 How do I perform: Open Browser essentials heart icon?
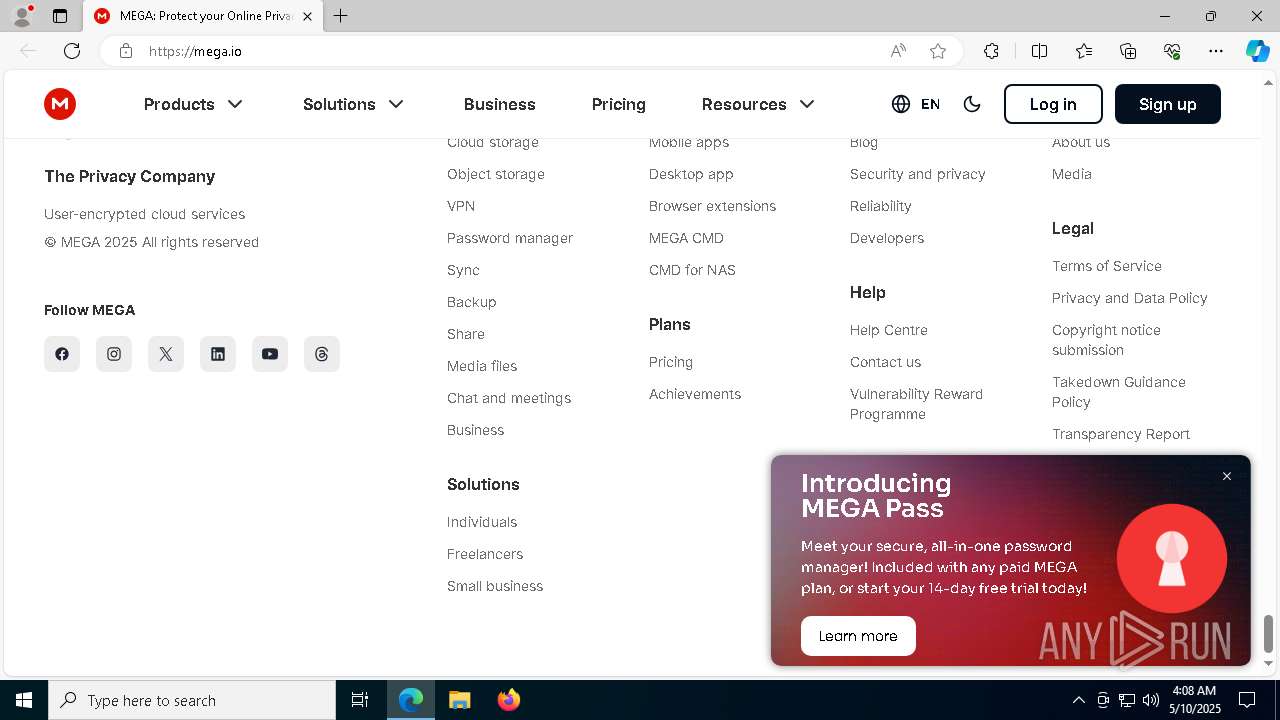1172,51
